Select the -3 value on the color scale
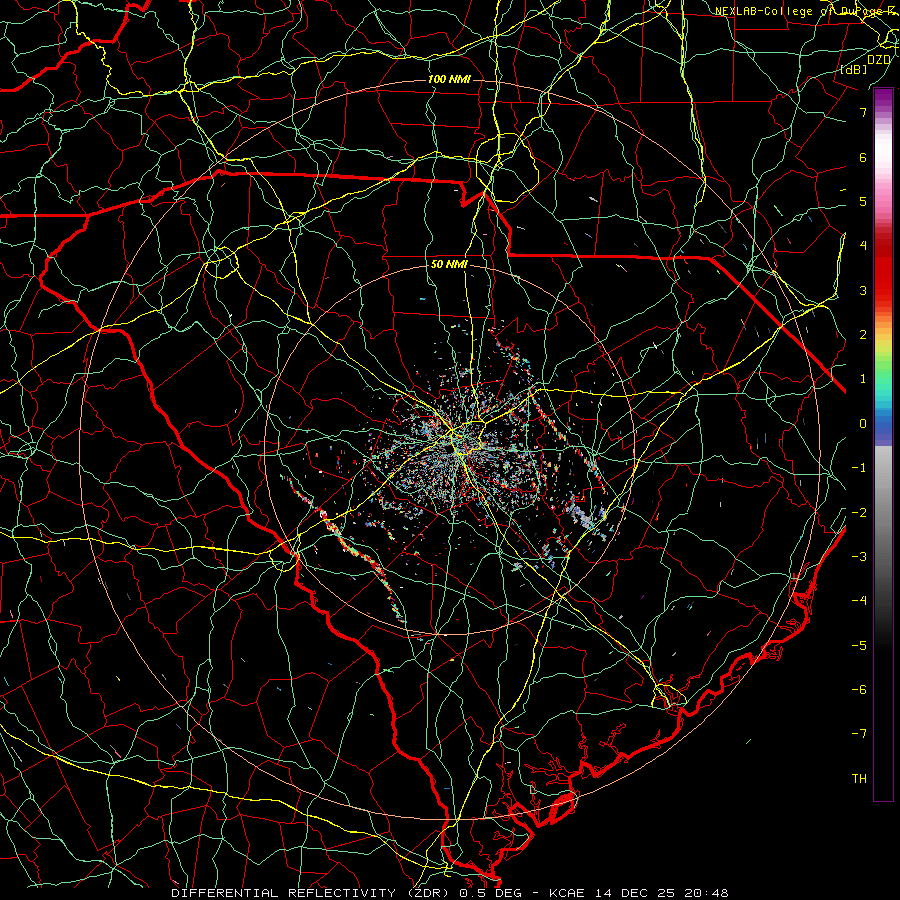900x900 pixels. [859, 557]
